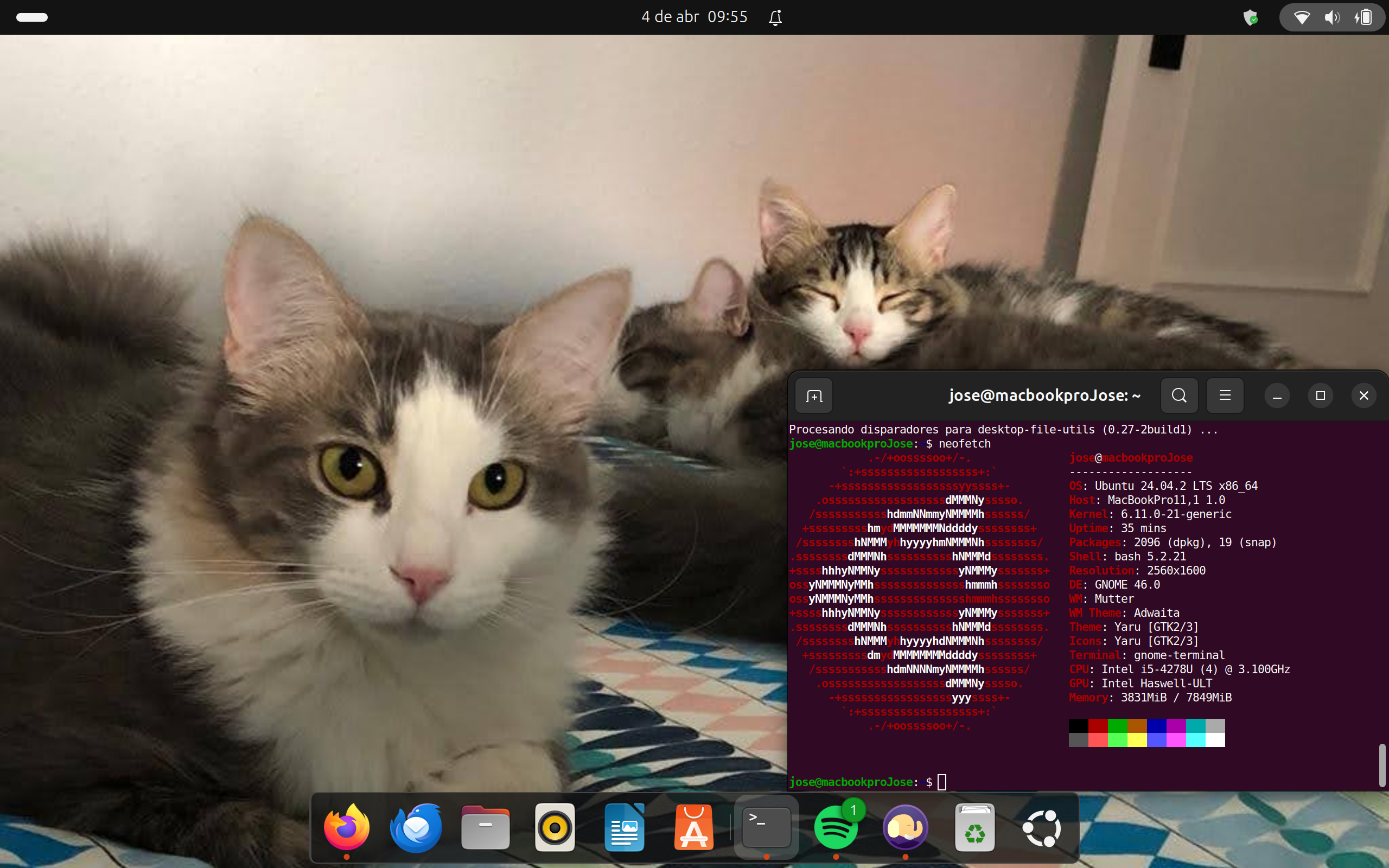Open the Files manager in dock
Screen dimensions: 1389x868
(x=486, y=827)
